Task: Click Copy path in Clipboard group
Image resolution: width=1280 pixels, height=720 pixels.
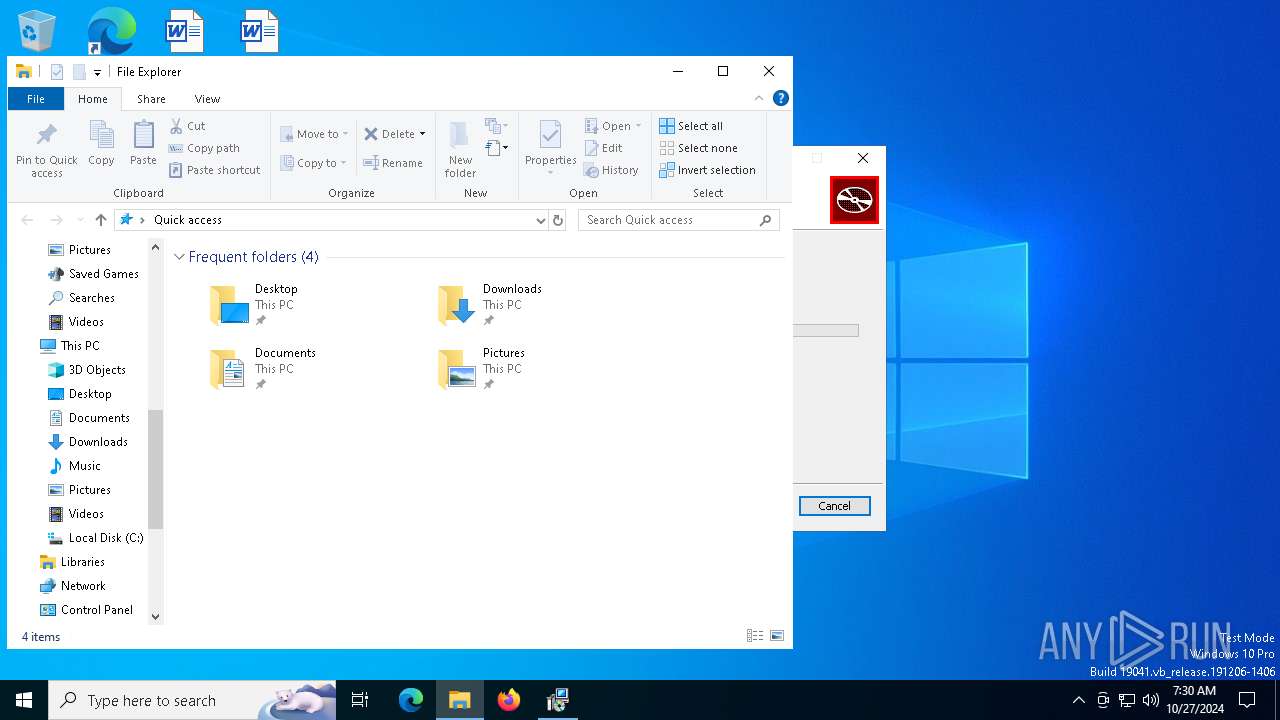Action: [x=204, y=148]
